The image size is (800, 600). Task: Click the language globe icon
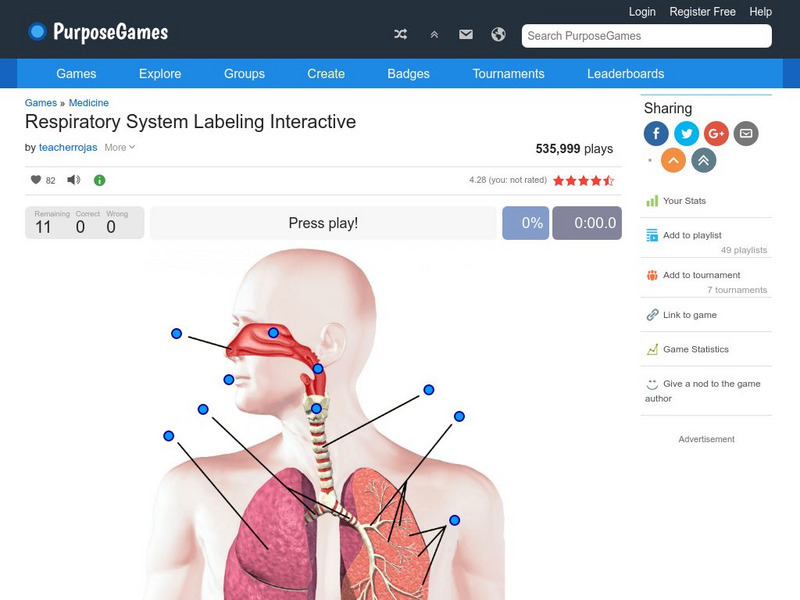[x=498, y=33]
